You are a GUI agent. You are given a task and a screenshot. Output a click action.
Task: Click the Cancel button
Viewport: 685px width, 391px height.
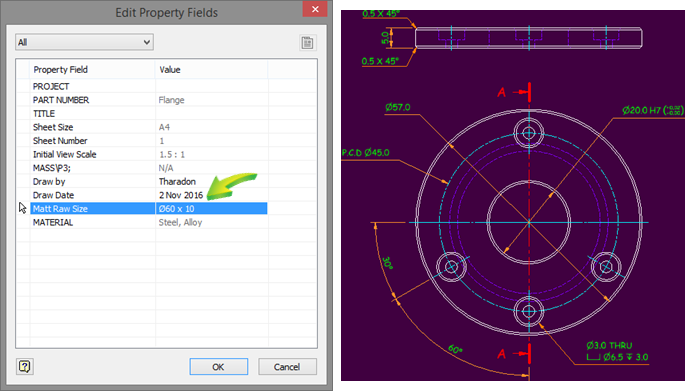click(287, 367)
